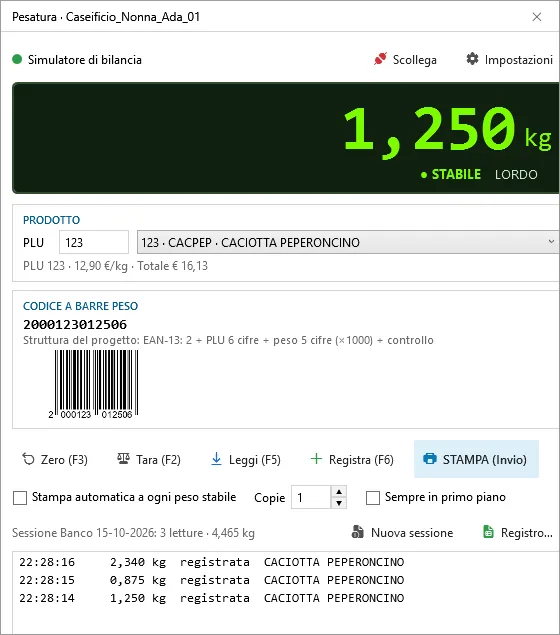Click the Registro document icon
The image size is (560, 635).
488,532
